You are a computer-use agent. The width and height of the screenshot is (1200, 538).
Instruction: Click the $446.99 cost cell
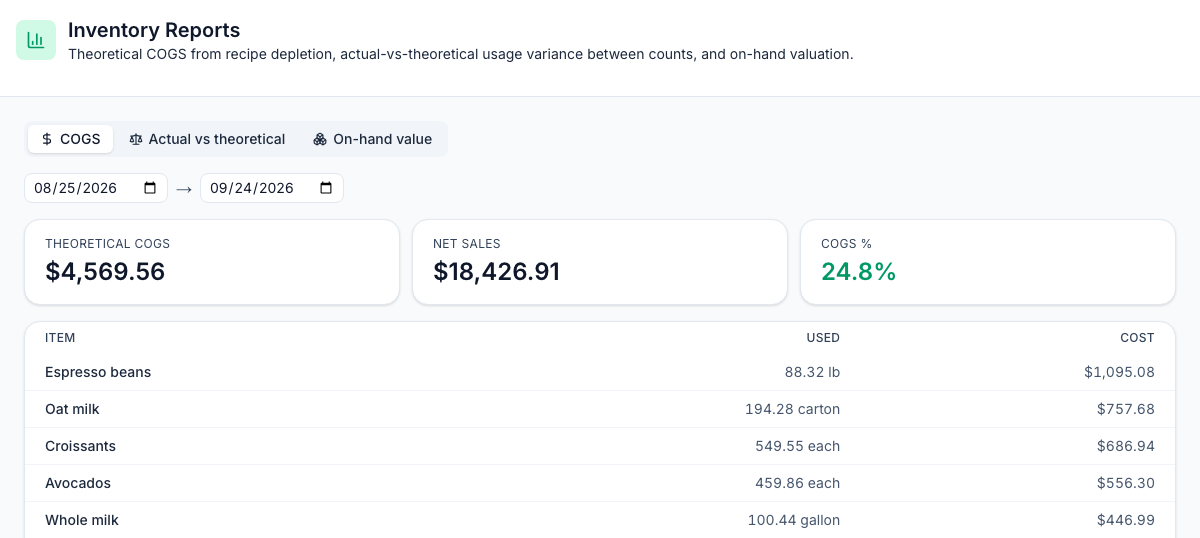[x=1126, y=520]
